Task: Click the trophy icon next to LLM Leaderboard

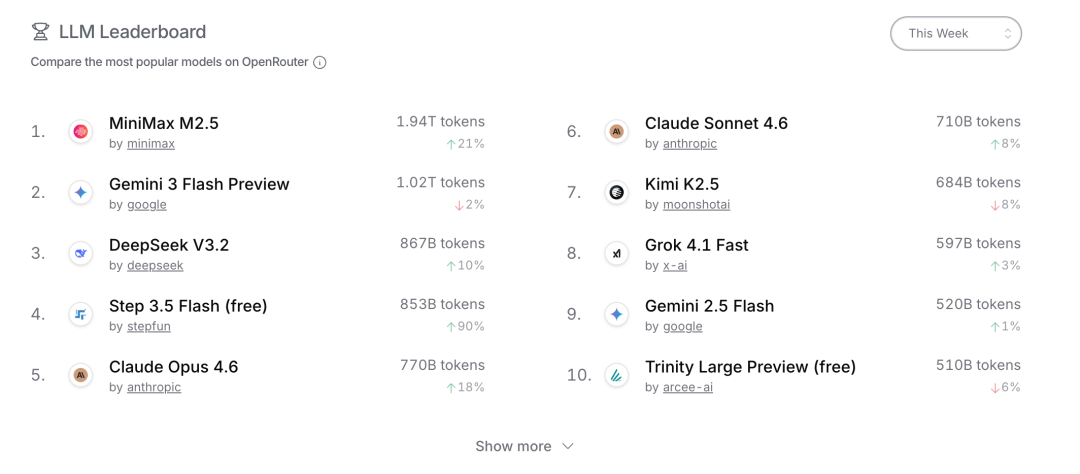Action: click(40, 32)
